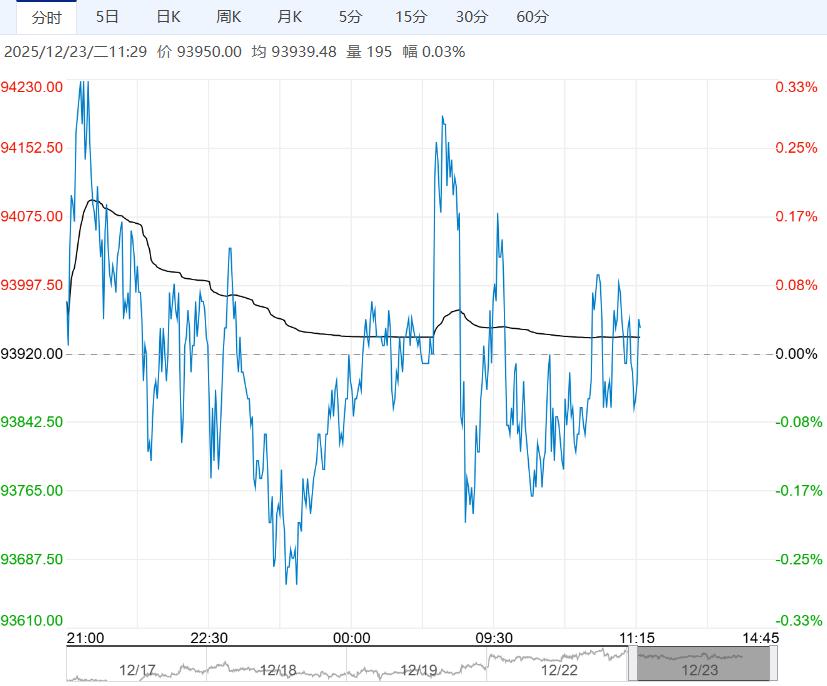Click the black average line's early peak
827x686 pixels.
(x=93, y=200)
